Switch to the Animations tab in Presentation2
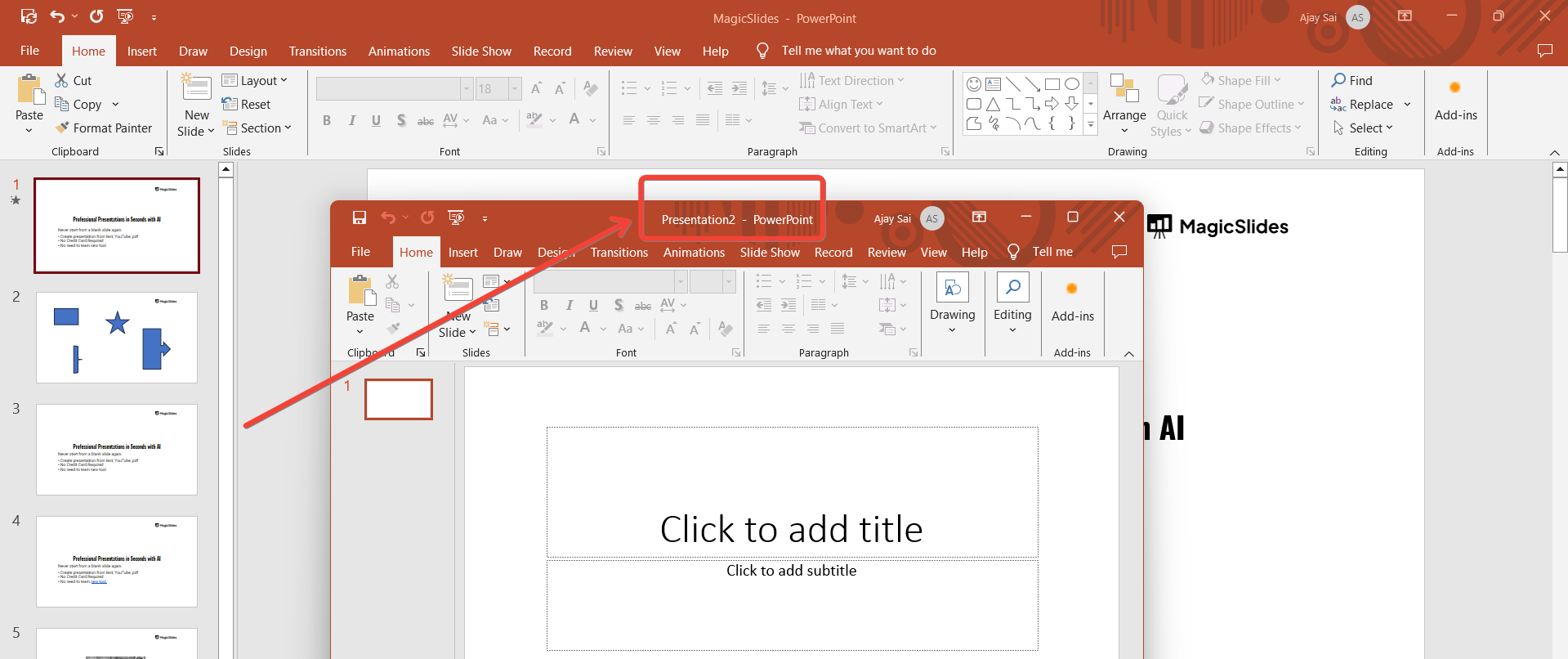 point(694,253)
